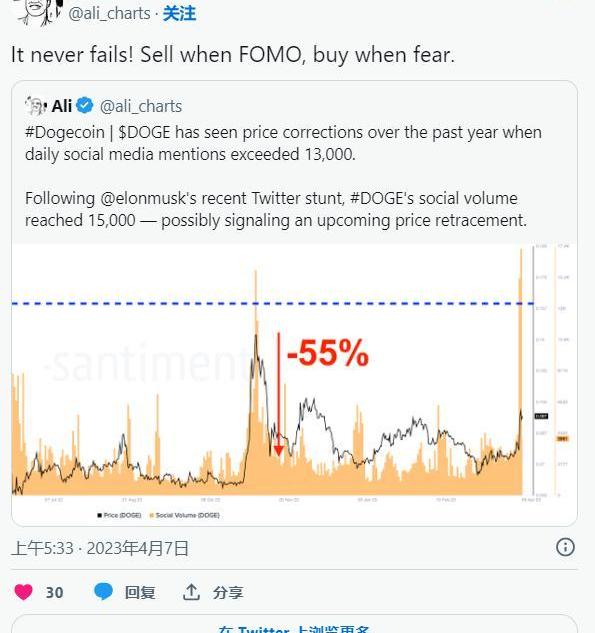The width and height of the screenshot is (595, 633).
Task: Open the author's profile picture at top
Action: (38, 11)
